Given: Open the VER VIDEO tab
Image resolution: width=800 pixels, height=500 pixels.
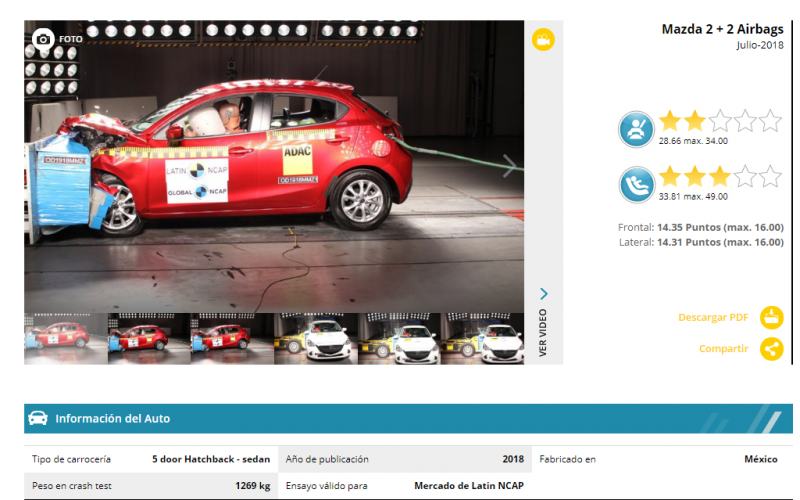Looking at the screenshot, I should pyautogui.click(x=543, y=333).
